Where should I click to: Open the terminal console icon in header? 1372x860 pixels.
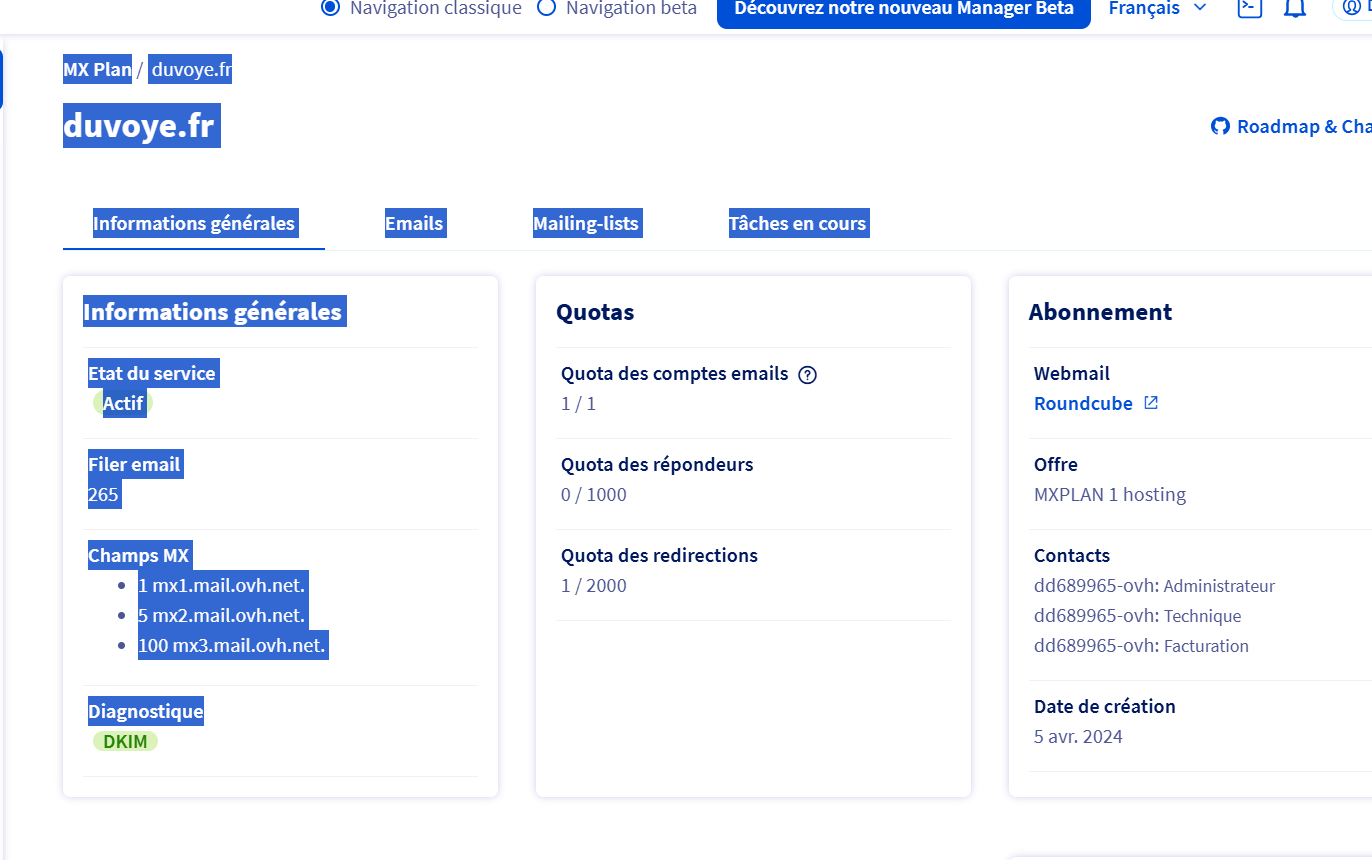[1249, 8]
